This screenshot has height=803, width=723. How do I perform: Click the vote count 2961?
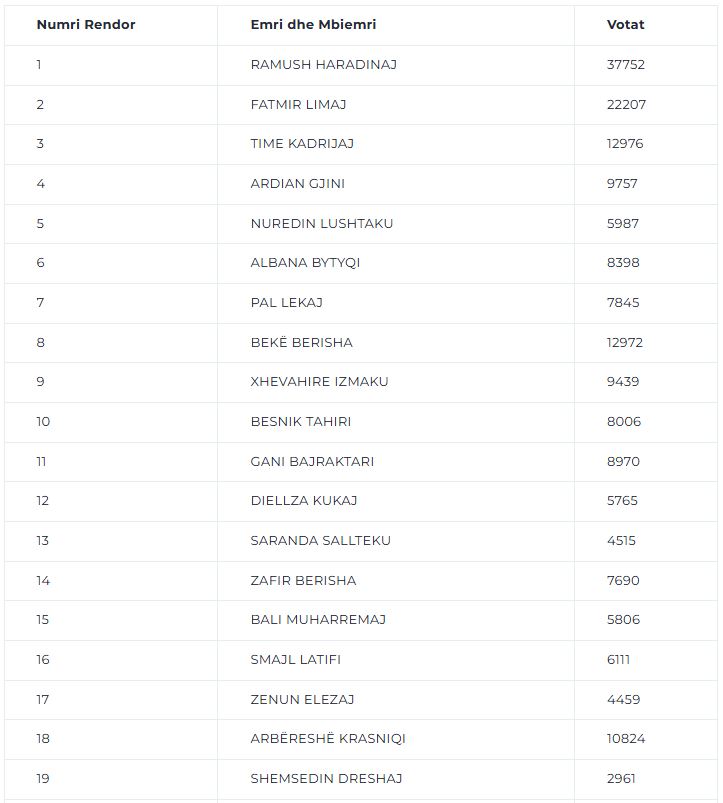coord(621,777)
